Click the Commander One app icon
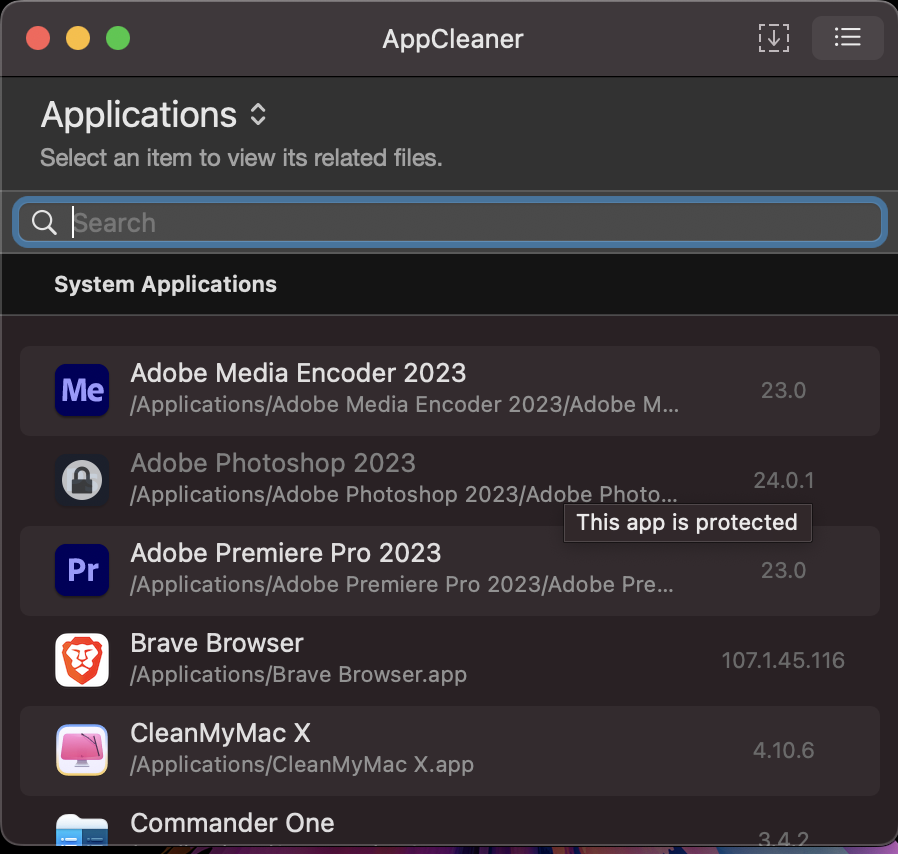Viewport: 898px width, 854px height. click(82, 830)
